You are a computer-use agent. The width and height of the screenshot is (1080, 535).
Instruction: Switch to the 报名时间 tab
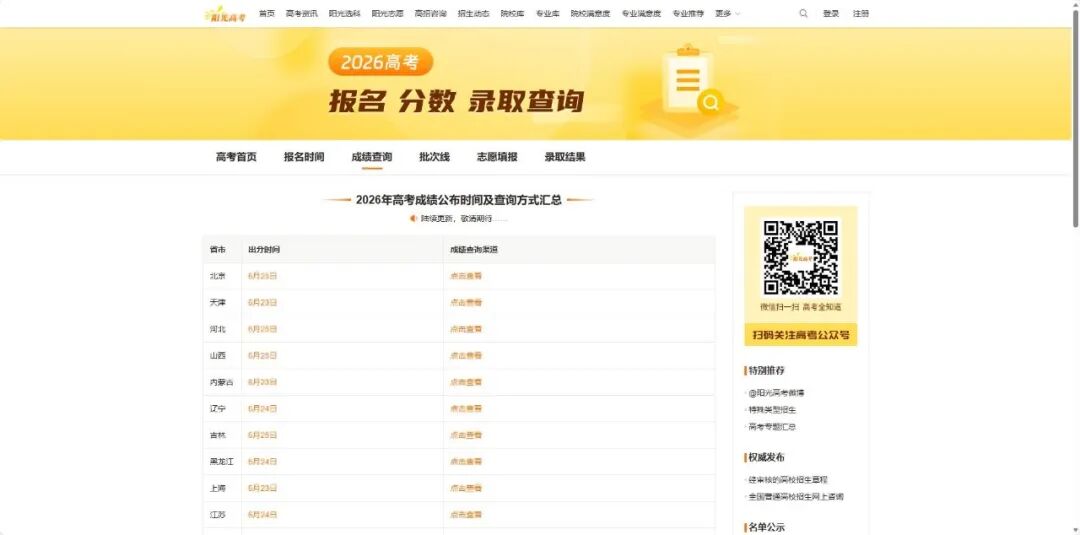pos(304,157)
